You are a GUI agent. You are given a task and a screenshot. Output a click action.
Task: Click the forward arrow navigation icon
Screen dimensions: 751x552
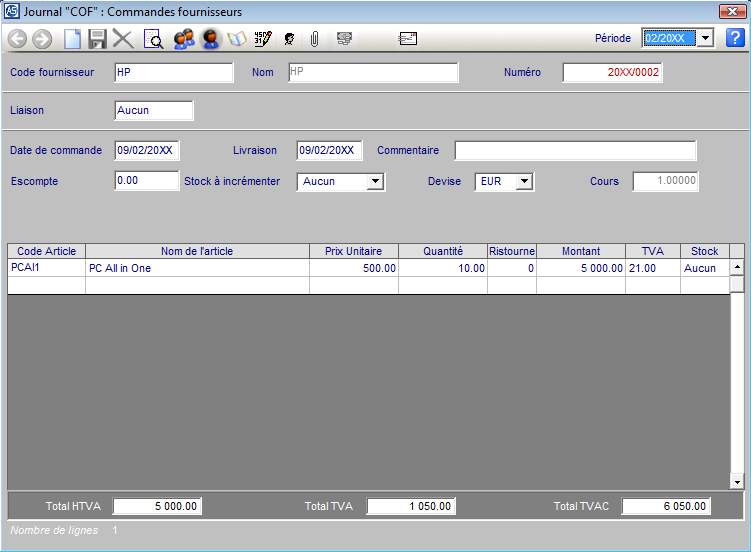(42, 39)
